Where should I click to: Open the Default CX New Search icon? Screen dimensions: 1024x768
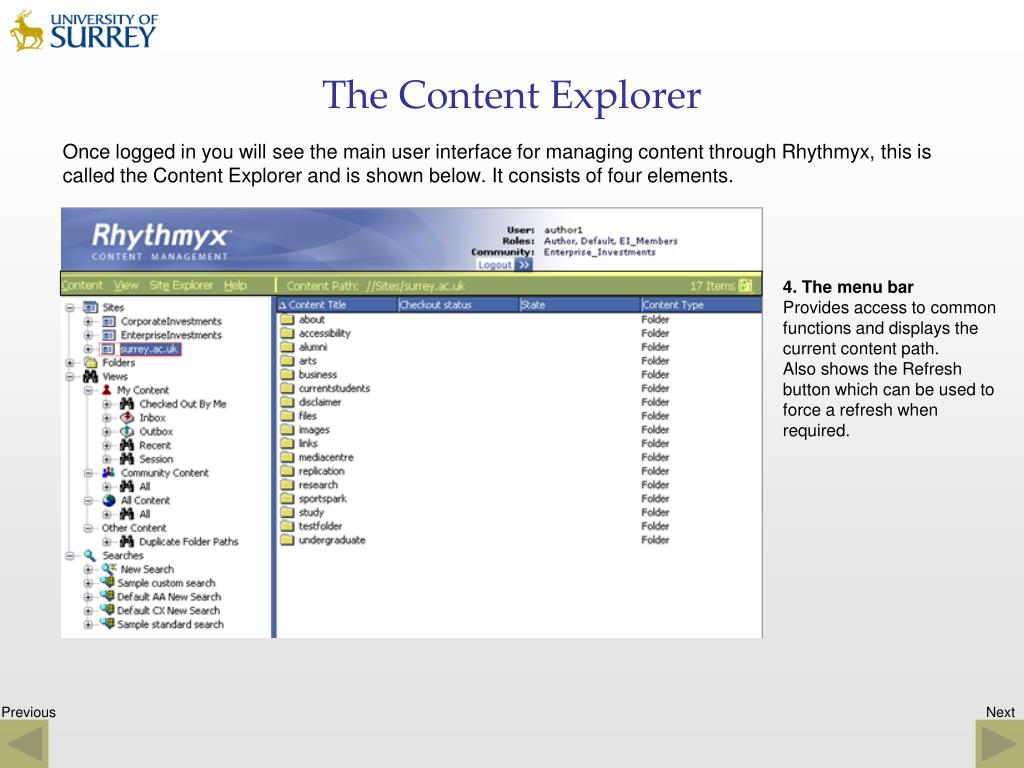click(x=107, y=610)
